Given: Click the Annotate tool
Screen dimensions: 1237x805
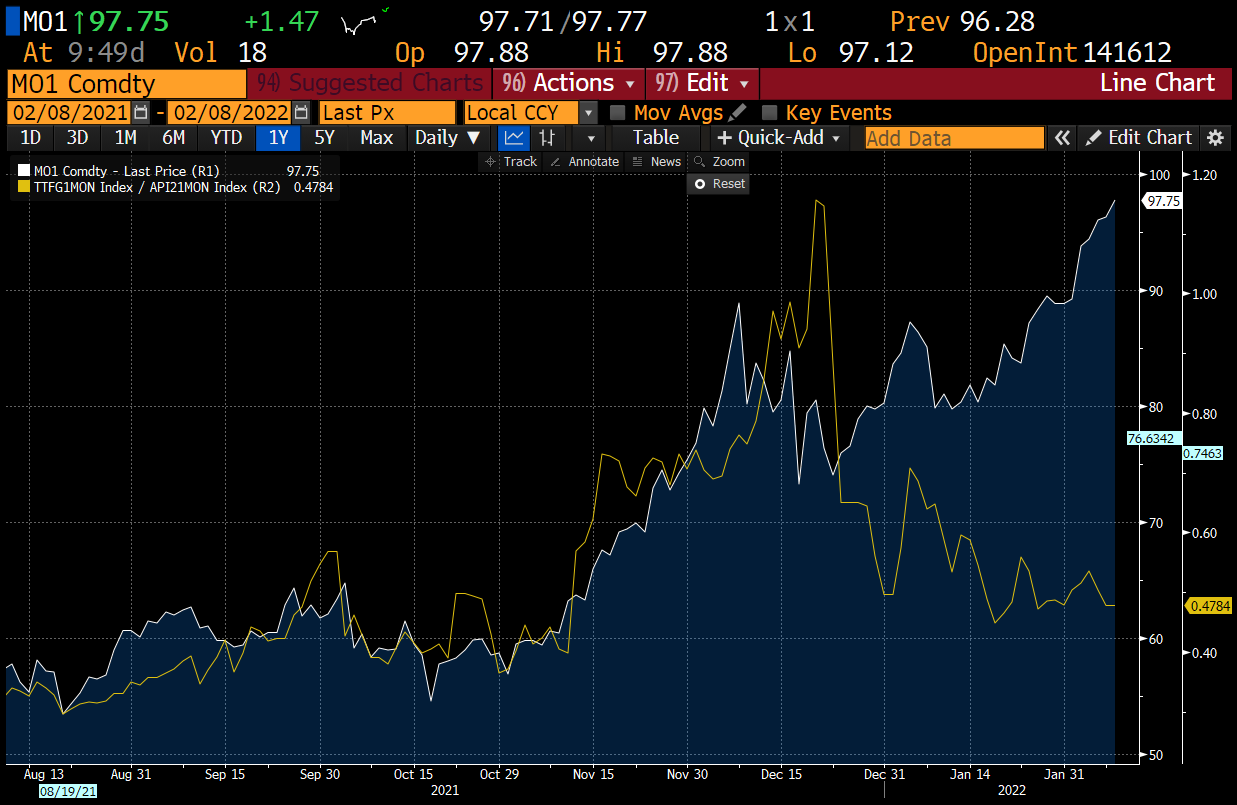Looking at the screenshot, I should click(x=585, y=161).
